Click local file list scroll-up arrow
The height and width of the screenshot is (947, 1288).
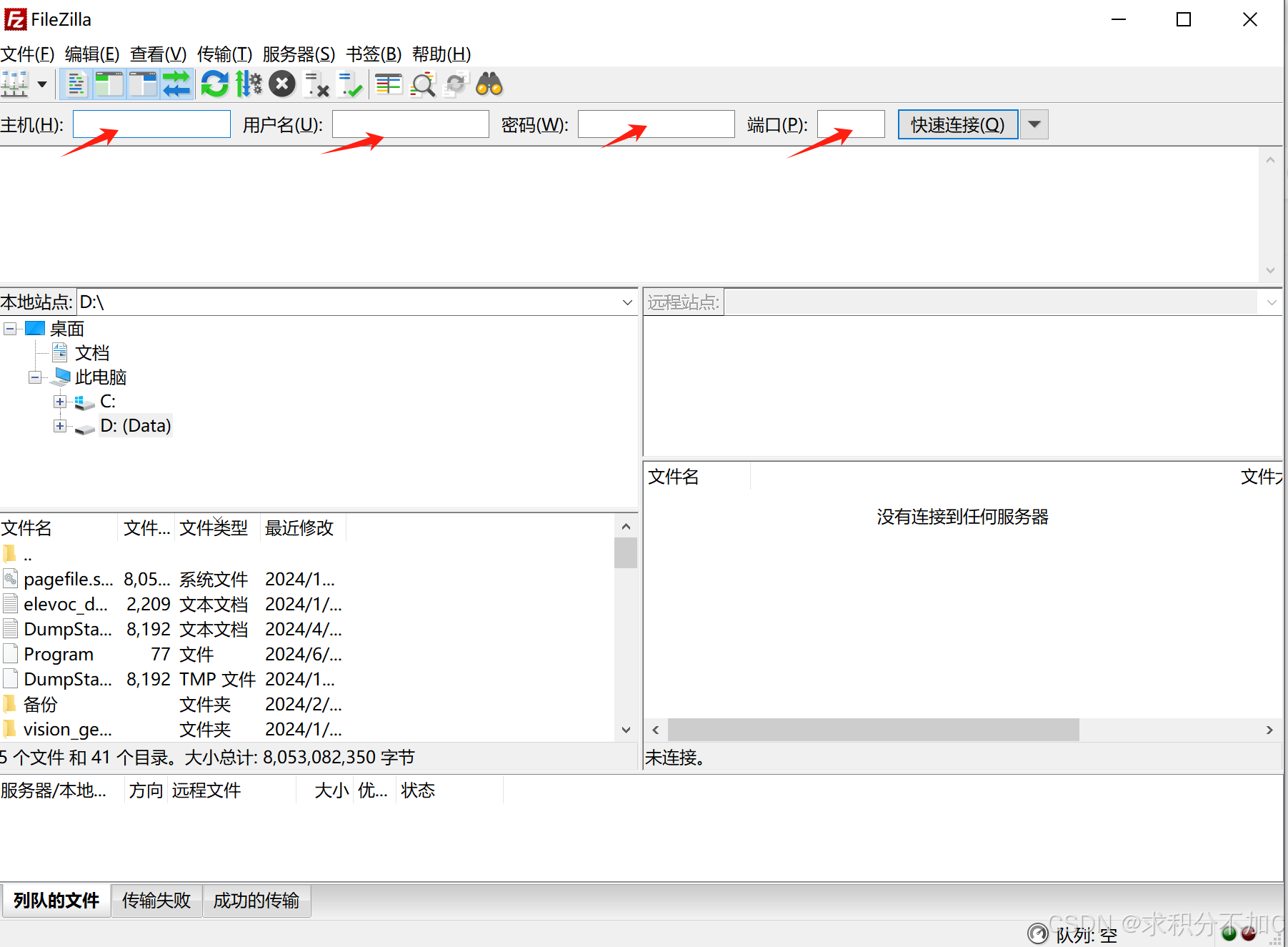point(626,526)
